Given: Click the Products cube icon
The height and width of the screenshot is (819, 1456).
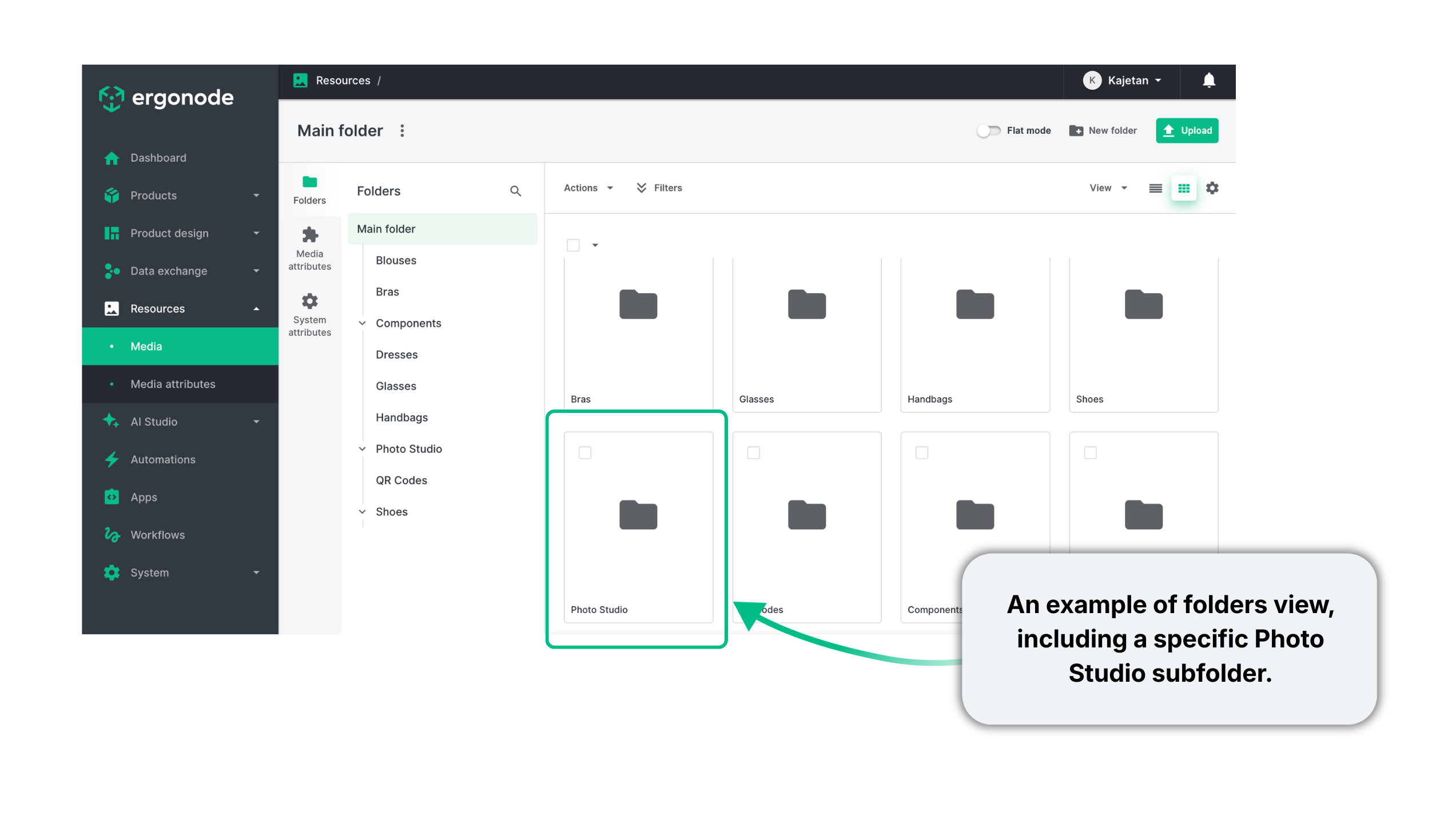Looking at the screenshot, I should 112,196.
